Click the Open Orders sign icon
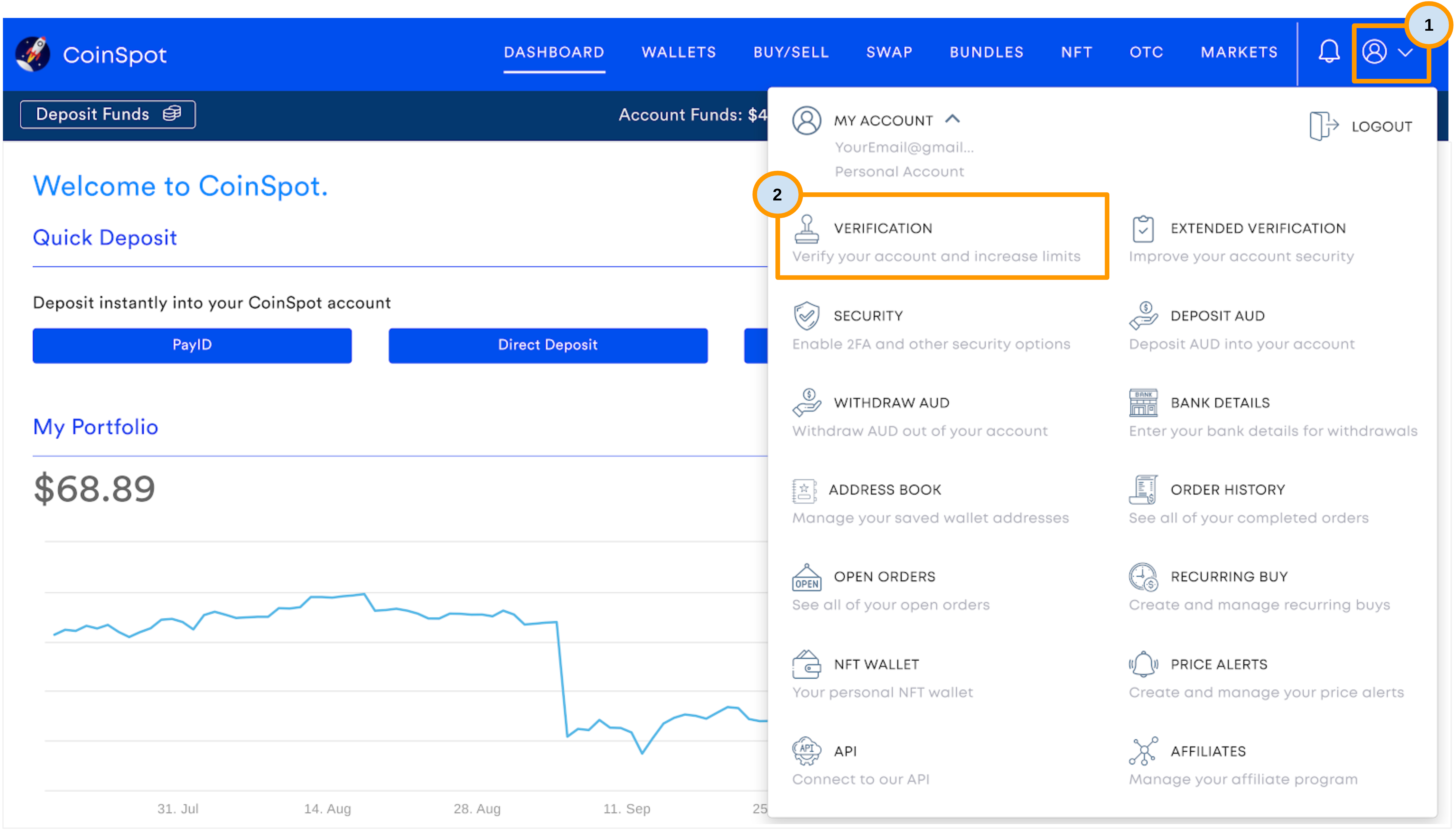Viewport: 1456px width, 831px height. pos(806,577)
